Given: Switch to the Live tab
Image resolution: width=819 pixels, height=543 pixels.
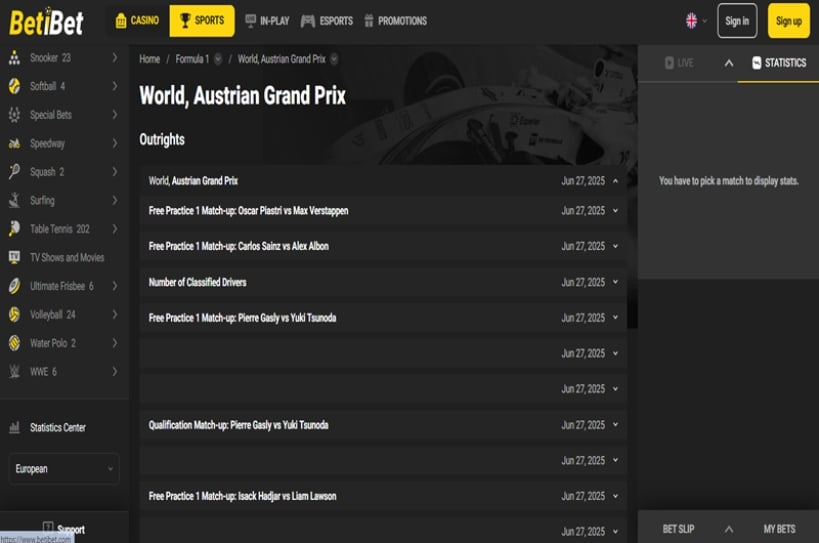Looking at the screenshot, I should point(679,63).
